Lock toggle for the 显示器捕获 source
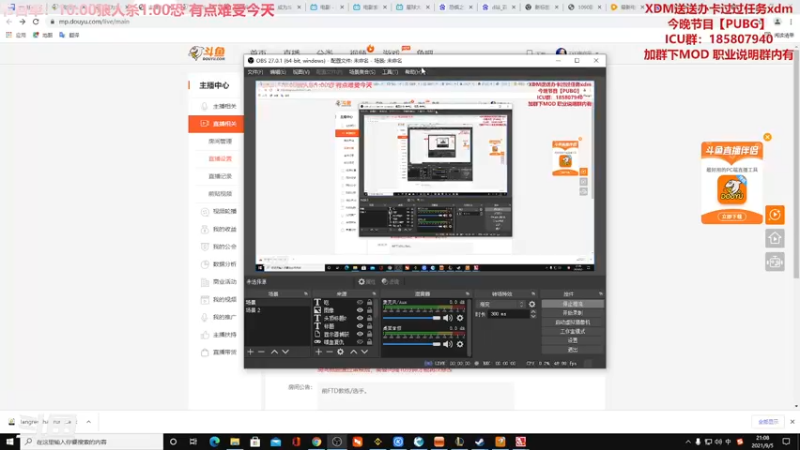This screenshot has width=800, height=450. pos(369,334)
